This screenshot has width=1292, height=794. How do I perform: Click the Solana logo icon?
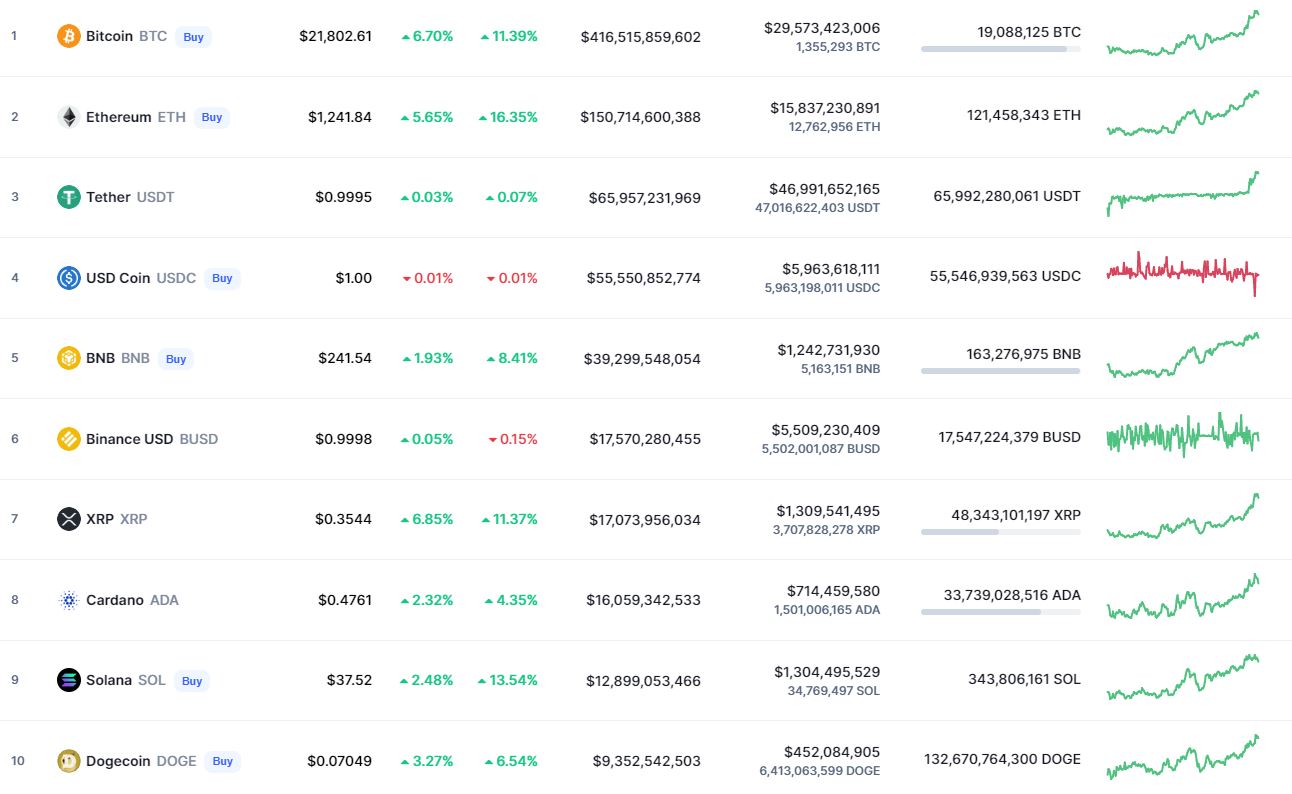coord(69,680)
